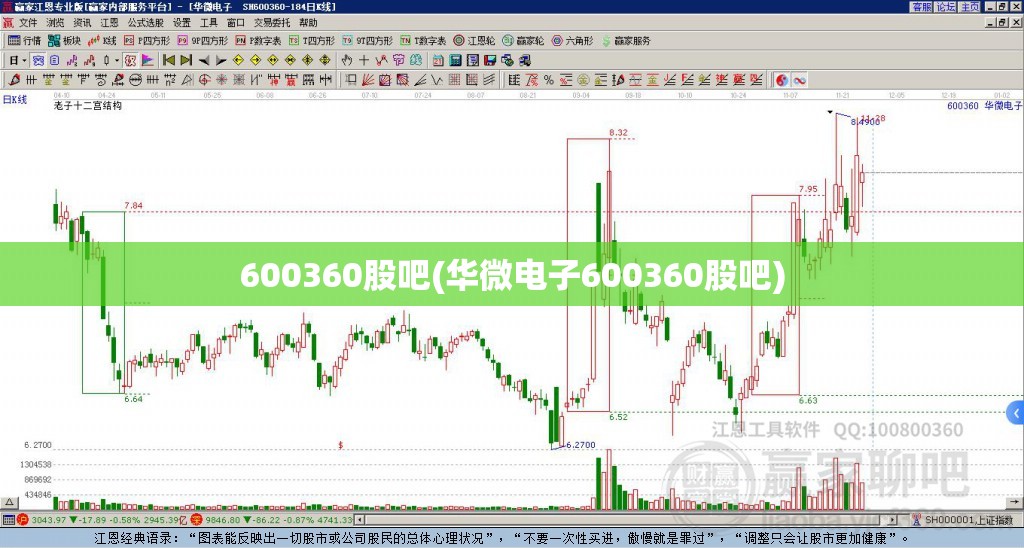The width and height of the screenshot is (1024, 548).
Task: Open the T四方形 tool
Action: tap(312, 40)
